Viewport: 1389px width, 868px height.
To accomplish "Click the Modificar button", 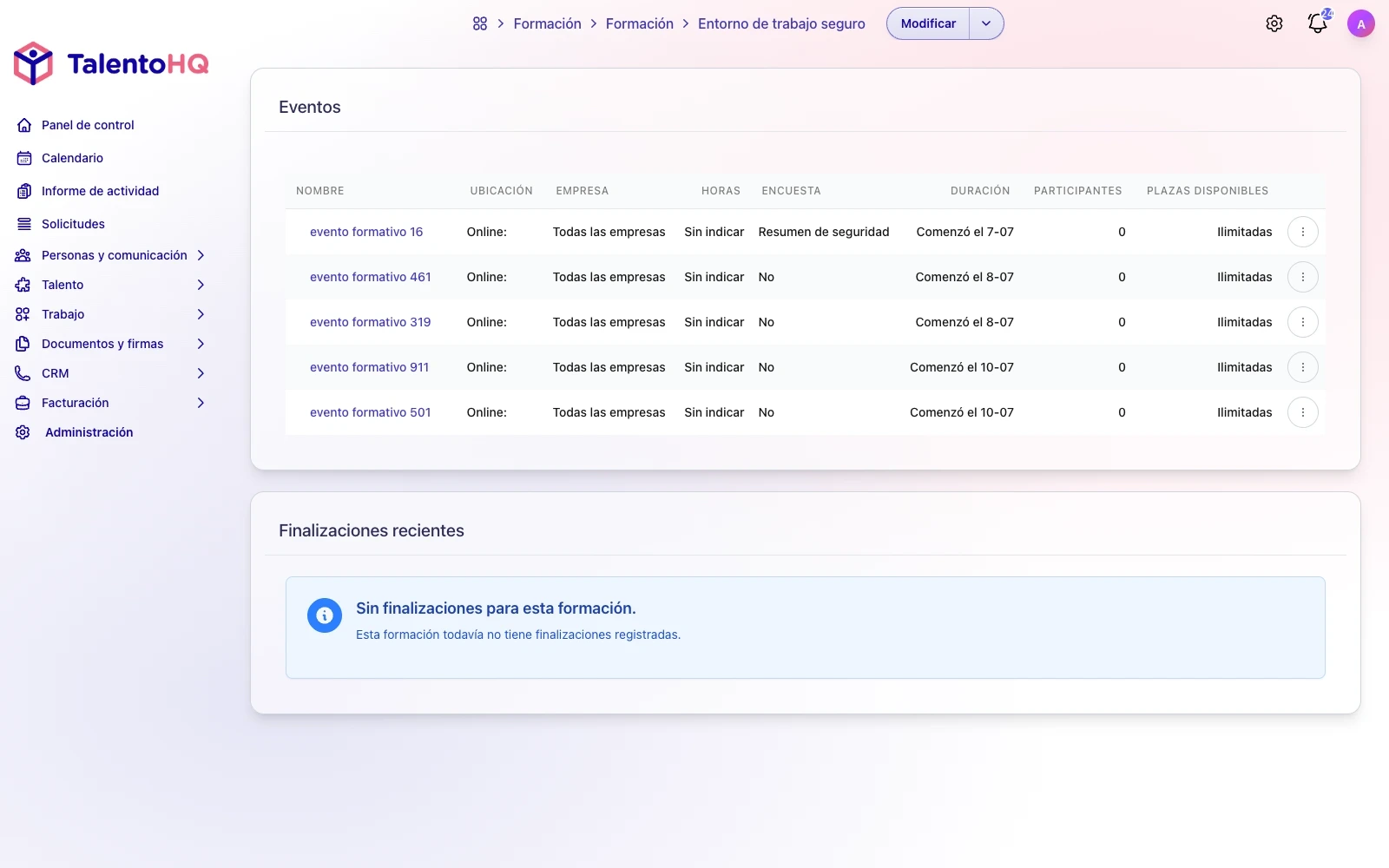I will (928, 23).
